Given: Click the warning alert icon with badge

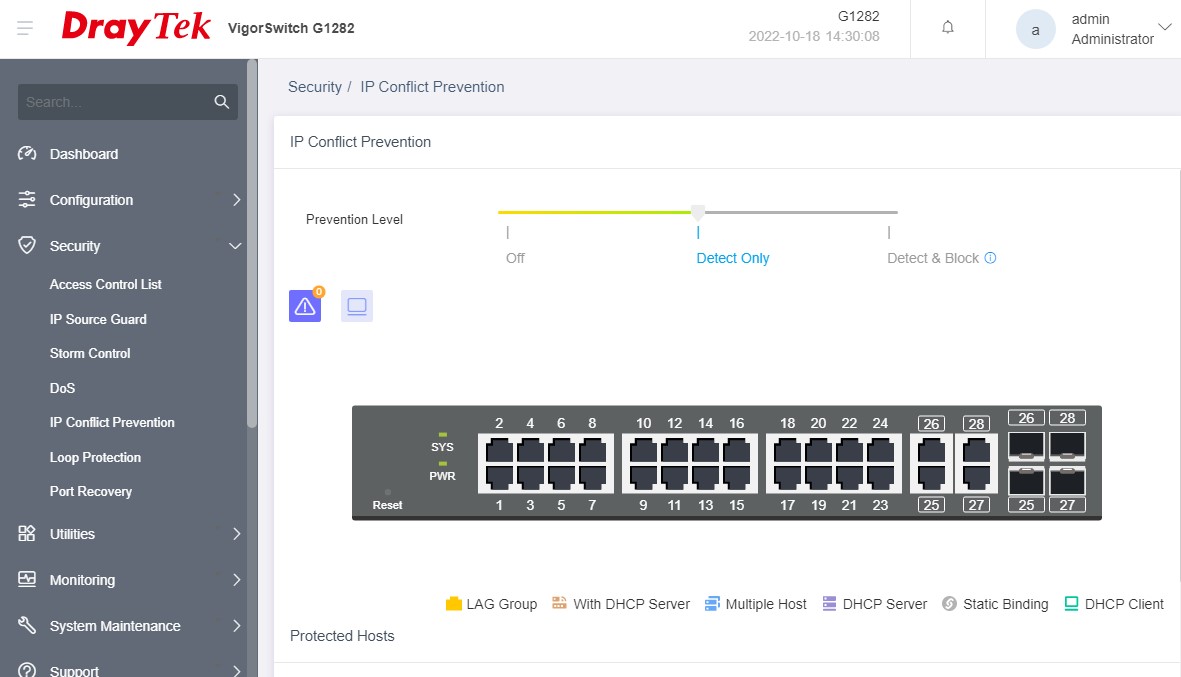Looking at the screenshot, I should click(305, 306).
